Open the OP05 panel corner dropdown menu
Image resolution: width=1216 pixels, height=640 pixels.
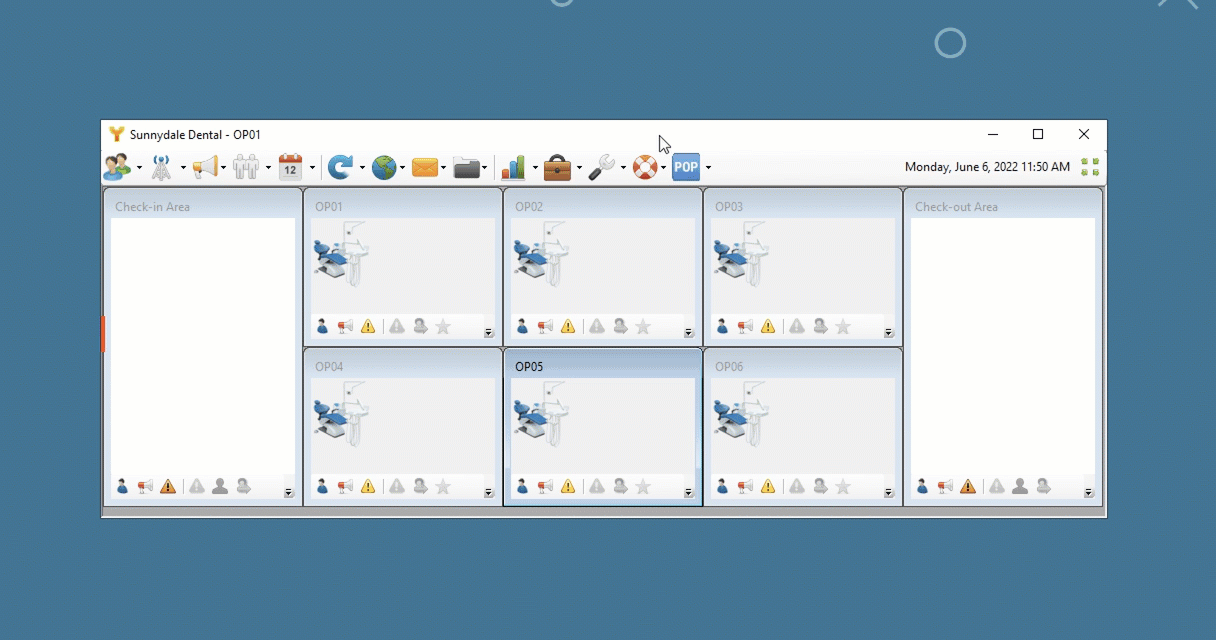coord(689,493)
